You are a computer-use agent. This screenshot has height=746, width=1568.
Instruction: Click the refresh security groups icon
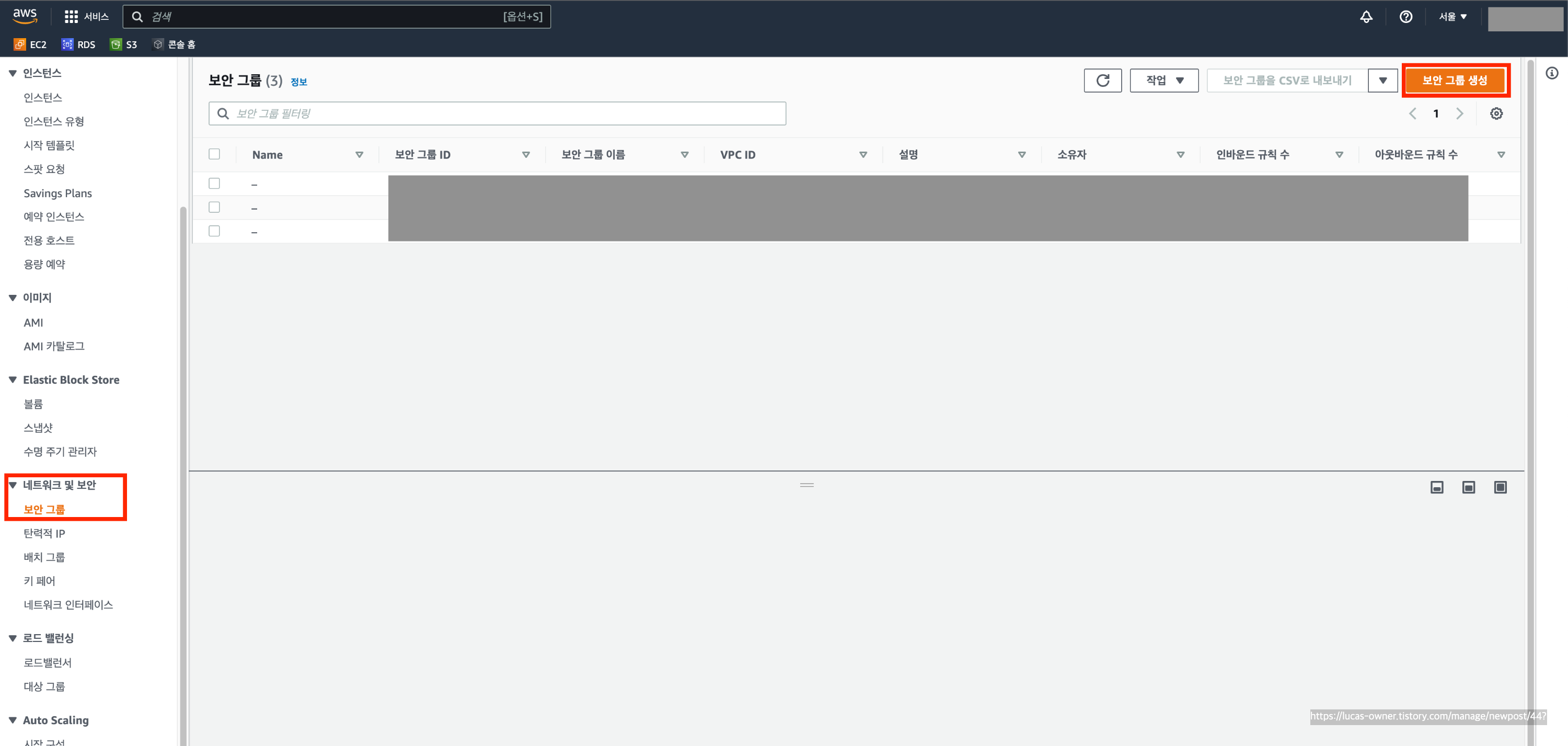[1102, 81]
